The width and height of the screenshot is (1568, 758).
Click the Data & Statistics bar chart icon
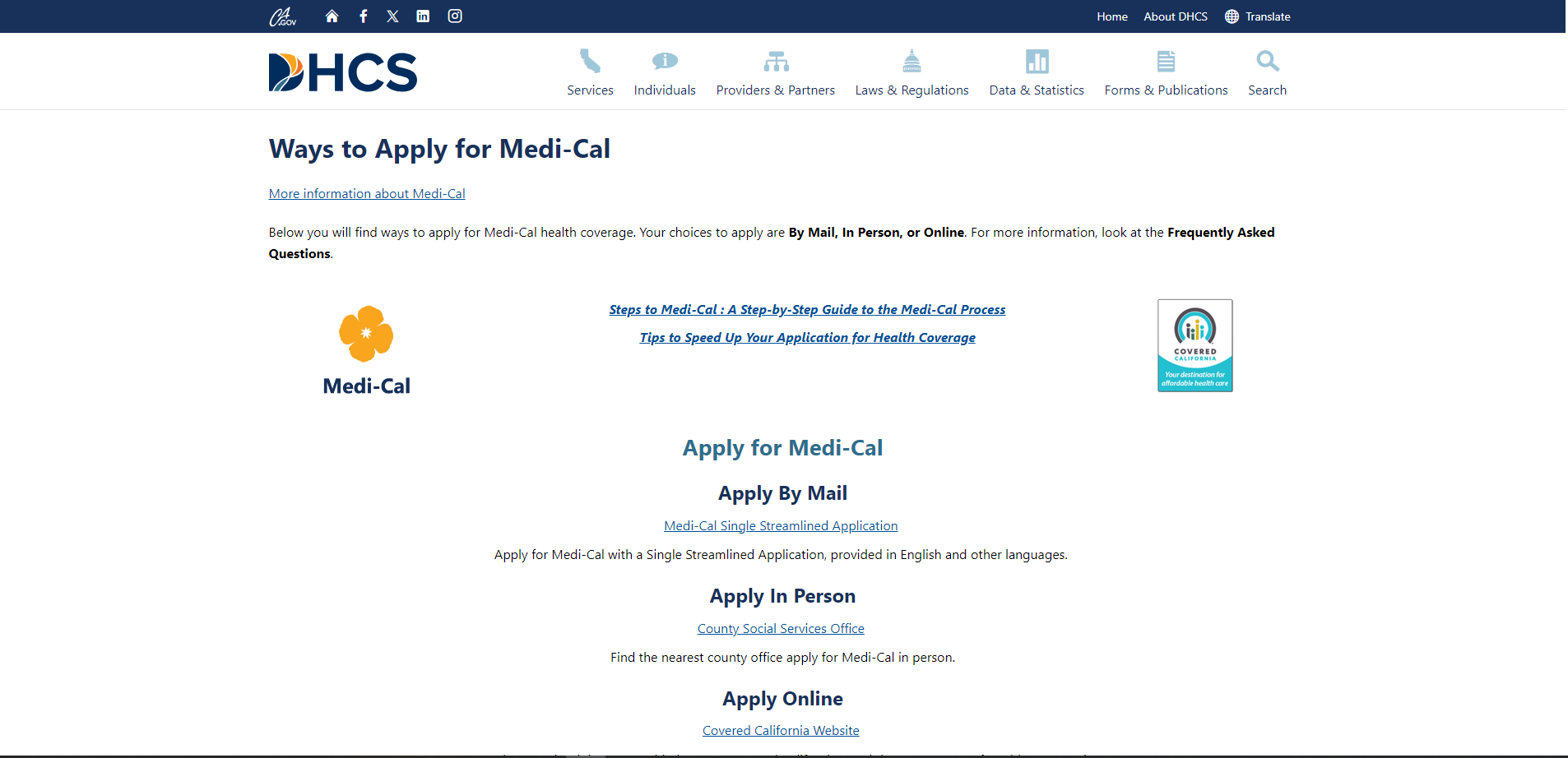(x=1037, y=61)
